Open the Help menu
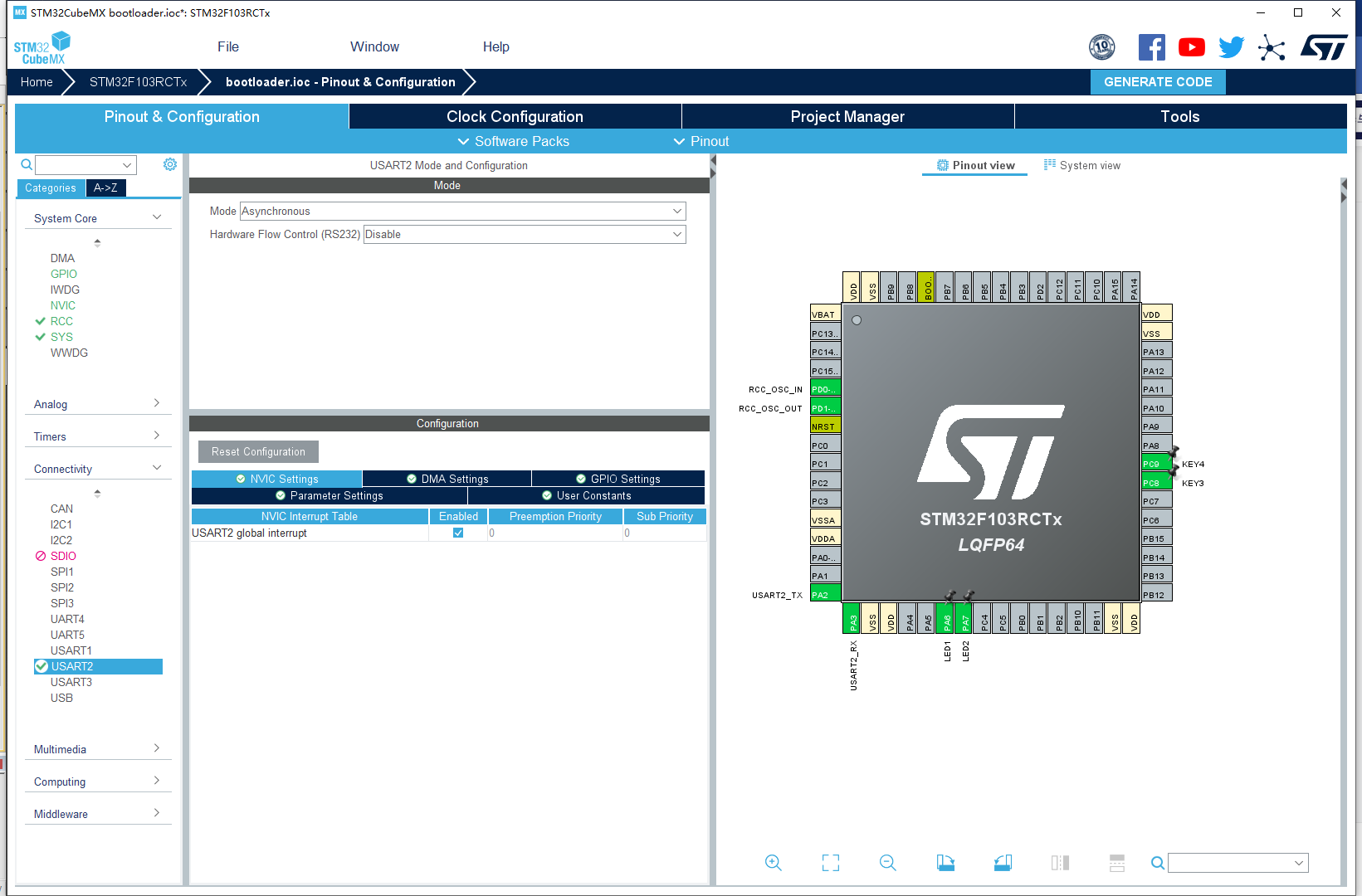The width and height of the screenshot is (1362, 896). click(495, 47)
